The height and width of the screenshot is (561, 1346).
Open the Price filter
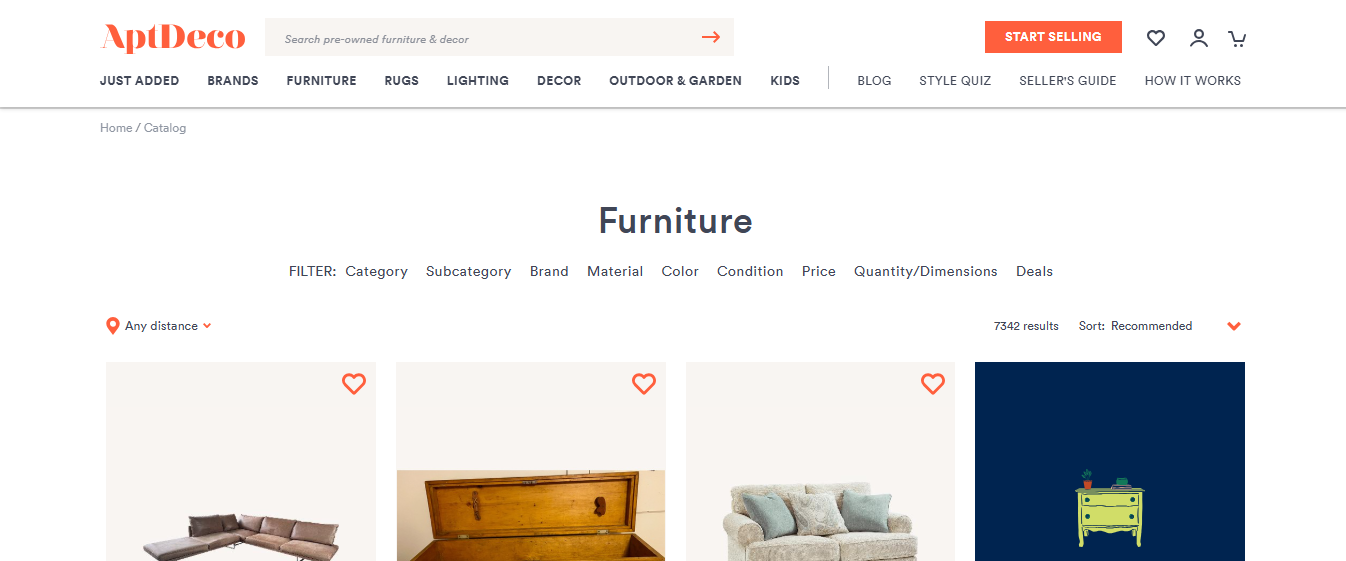pyautogui.click(x=818, y=271)
